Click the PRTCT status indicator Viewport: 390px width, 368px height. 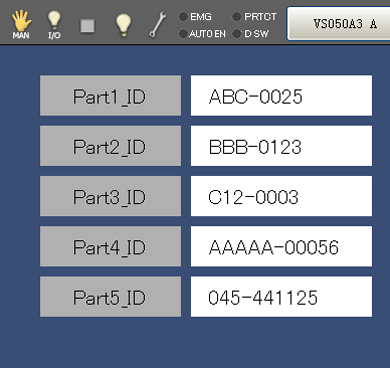click(255, 16)
